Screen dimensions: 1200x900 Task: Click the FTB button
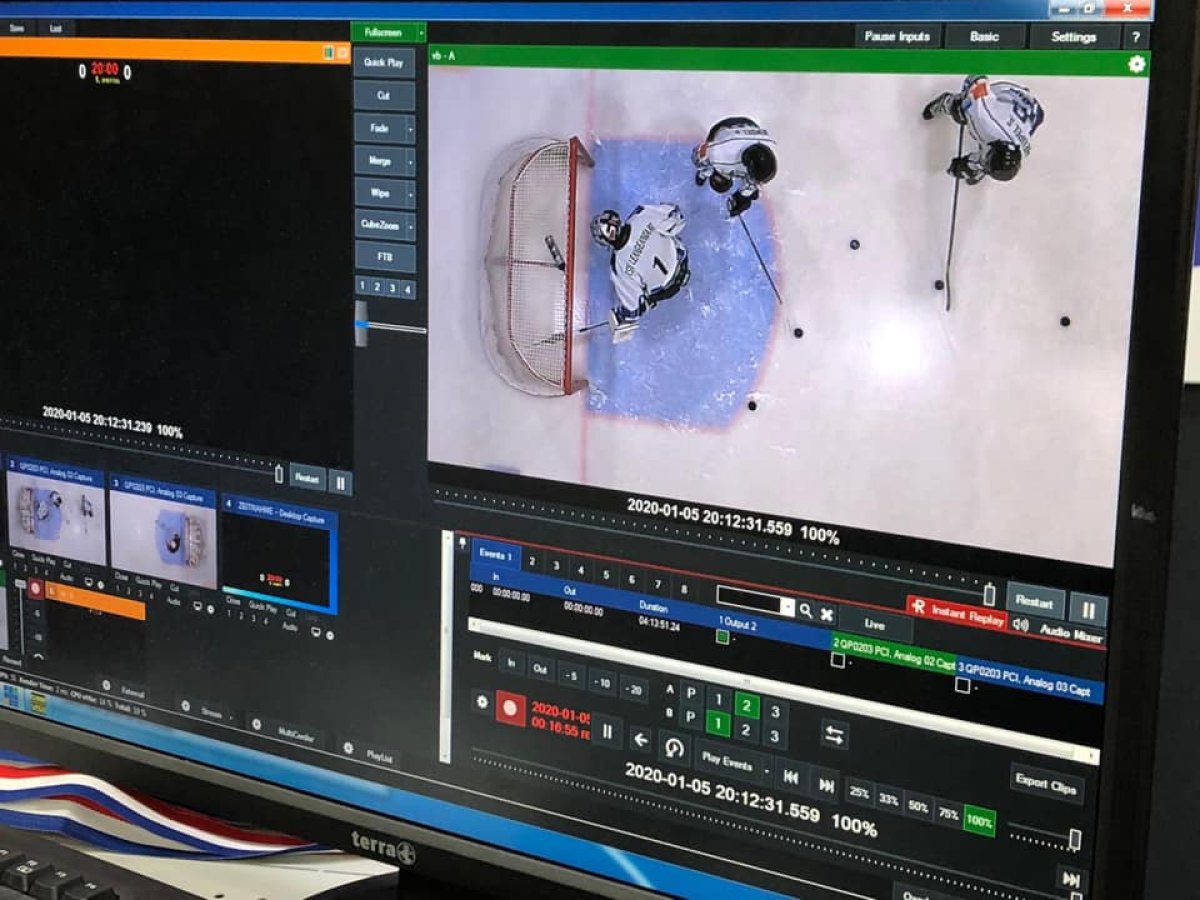click(384, 257)
